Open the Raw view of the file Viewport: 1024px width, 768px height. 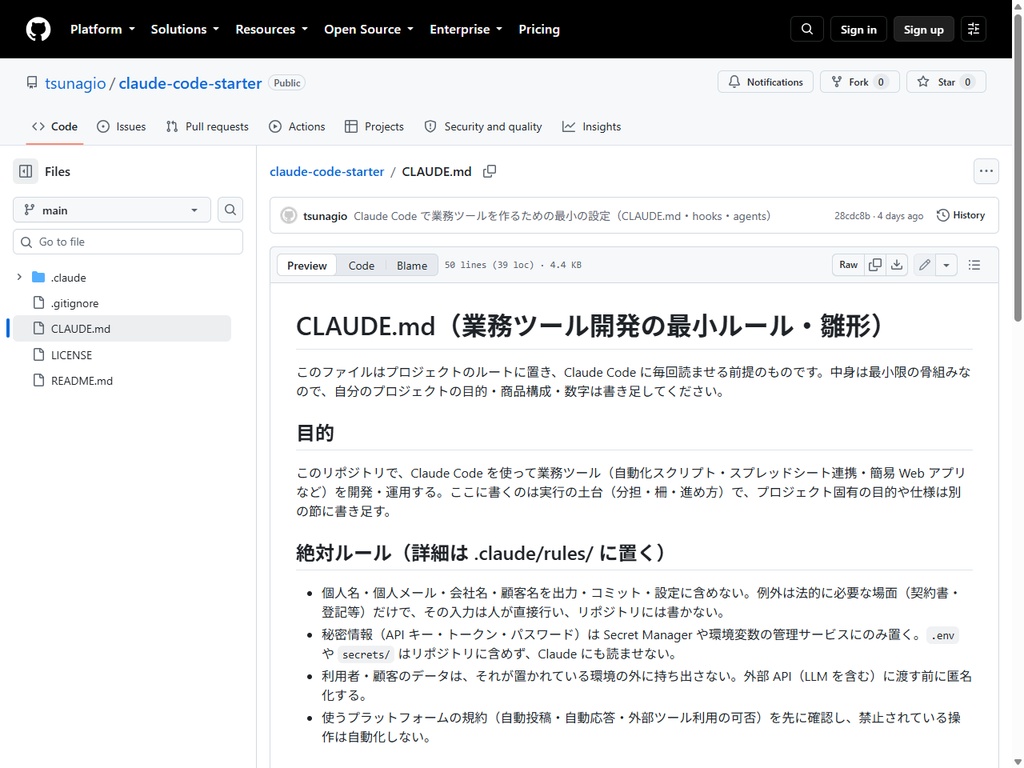[x=848, y=264]
